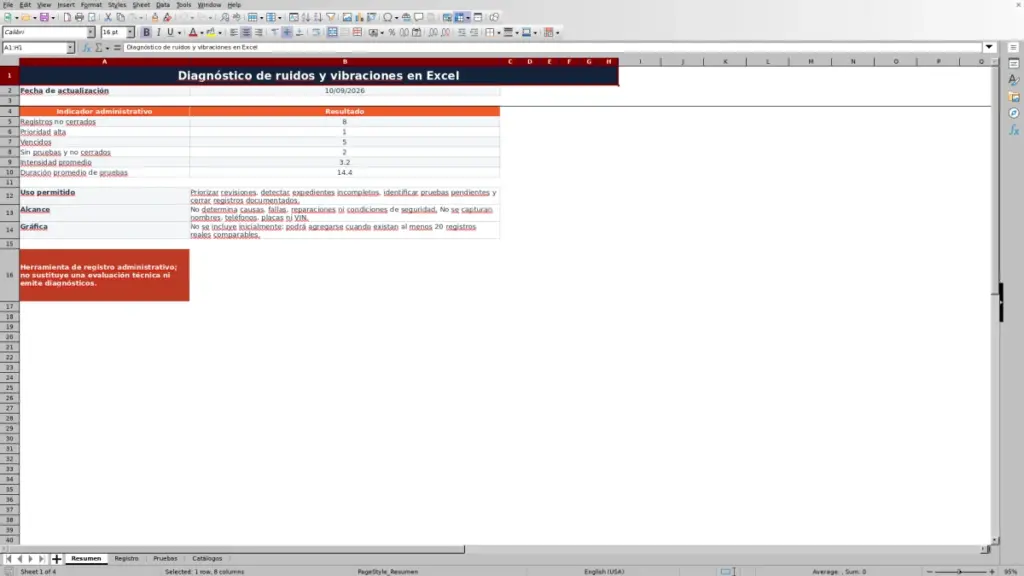Toggle Align Bottom vertical alignment
Viewport: 1024px width, 576px height.
tap(299, 33)
